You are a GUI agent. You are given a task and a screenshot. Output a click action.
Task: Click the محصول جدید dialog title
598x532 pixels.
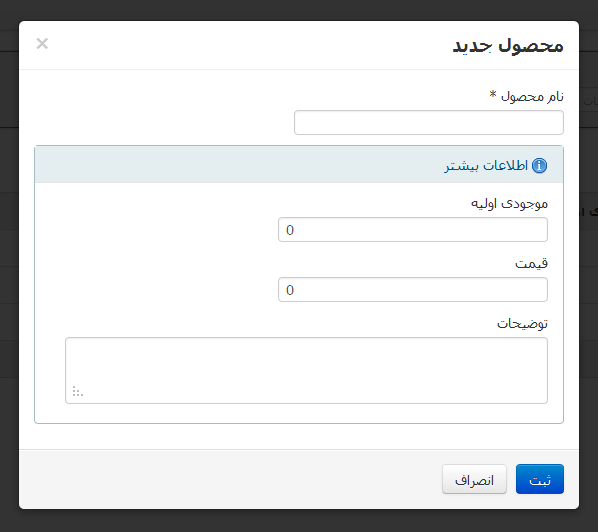[508, 46]
